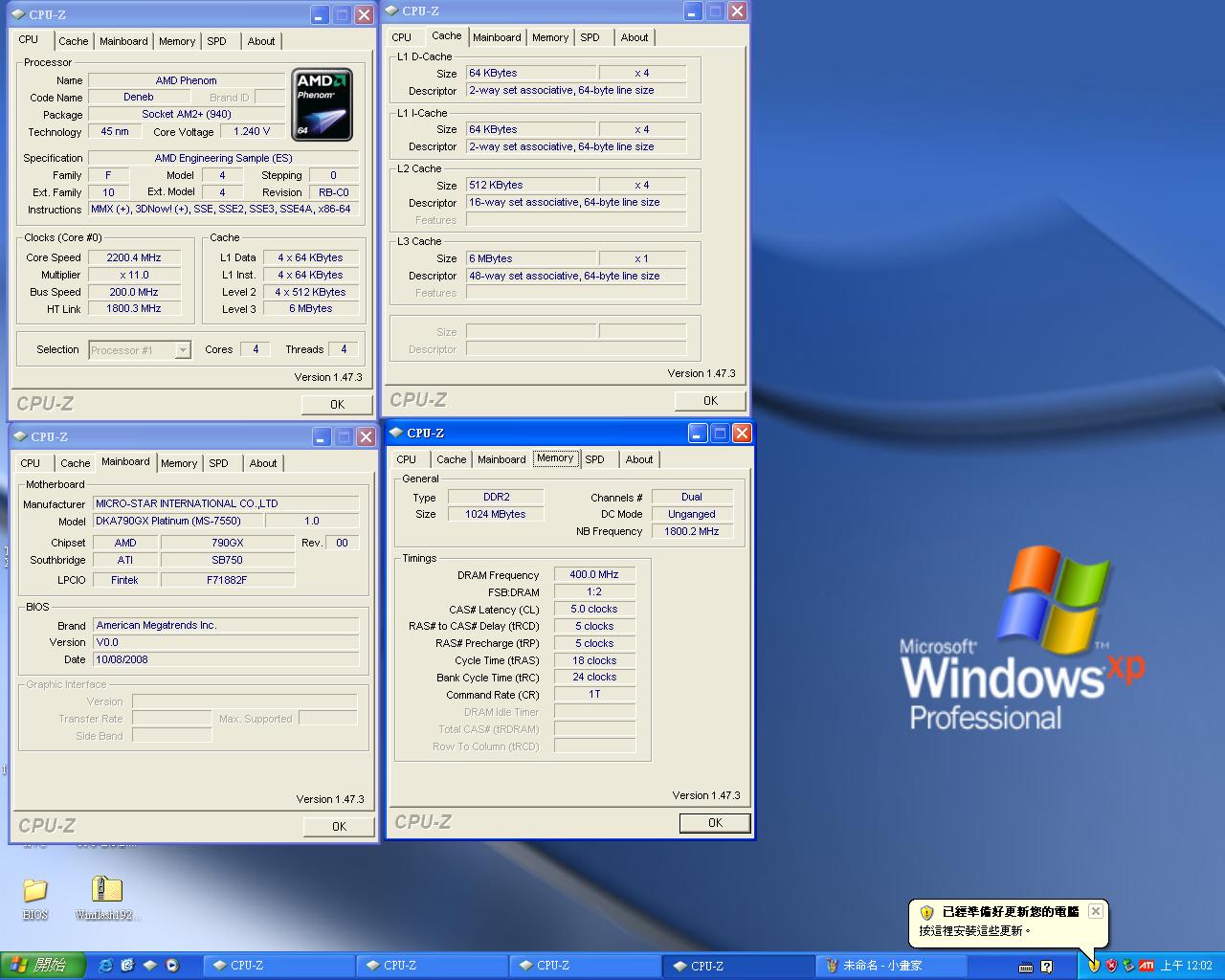Launch Windows Media Player from quick launch
The width and height of the screenshot is (1225, 980).
coord(172,966)
